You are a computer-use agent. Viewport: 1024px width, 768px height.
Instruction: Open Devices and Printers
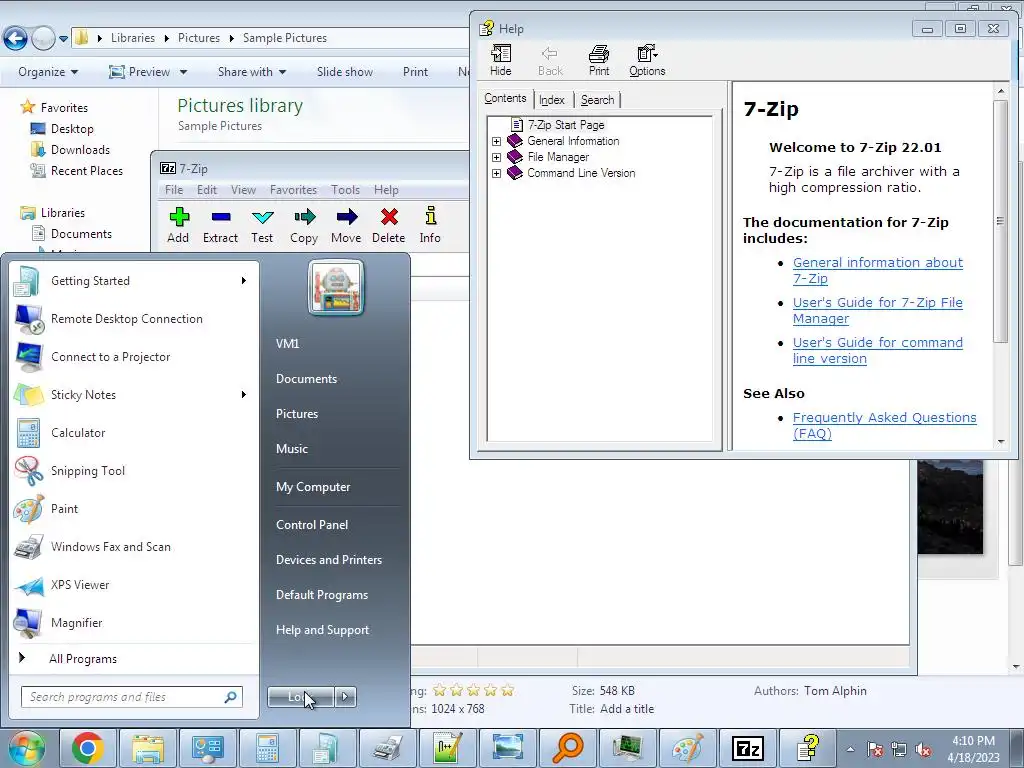[x=328, y=560]
